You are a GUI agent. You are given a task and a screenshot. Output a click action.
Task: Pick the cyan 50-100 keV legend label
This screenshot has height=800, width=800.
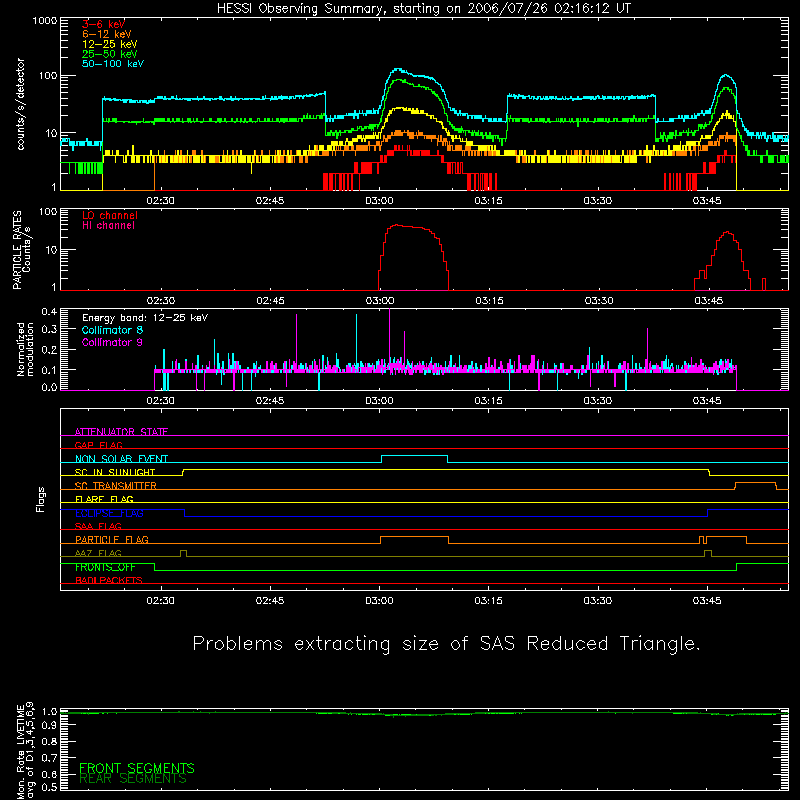coord(113,63)
